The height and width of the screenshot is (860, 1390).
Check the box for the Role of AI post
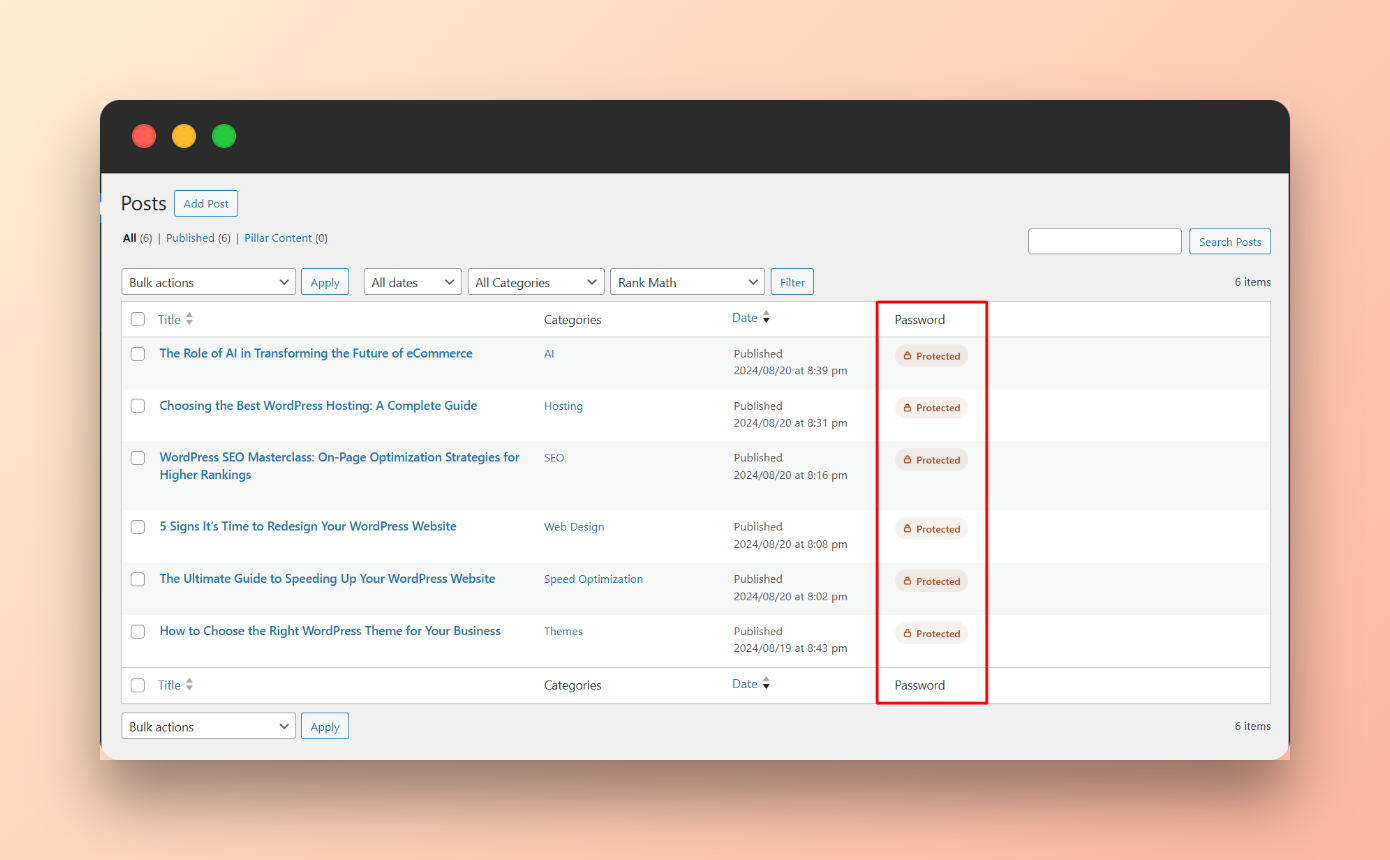pyautogui.click(x=138, y=354)
